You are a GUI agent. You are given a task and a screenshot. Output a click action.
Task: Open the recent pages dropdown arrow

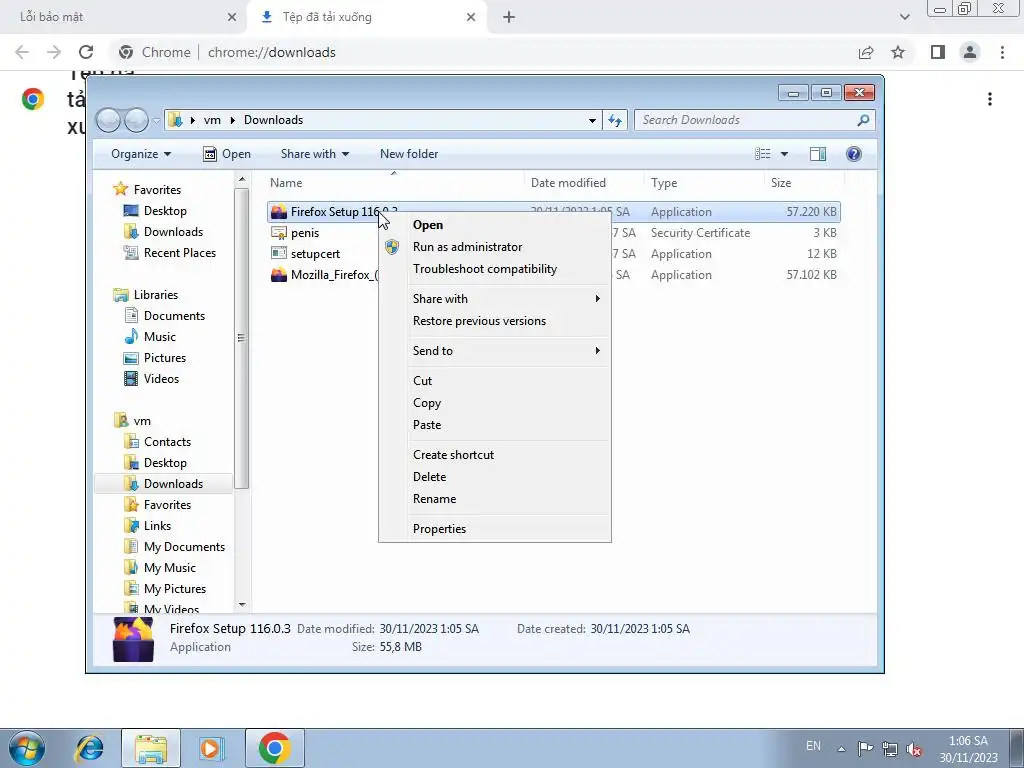point(156,121)
